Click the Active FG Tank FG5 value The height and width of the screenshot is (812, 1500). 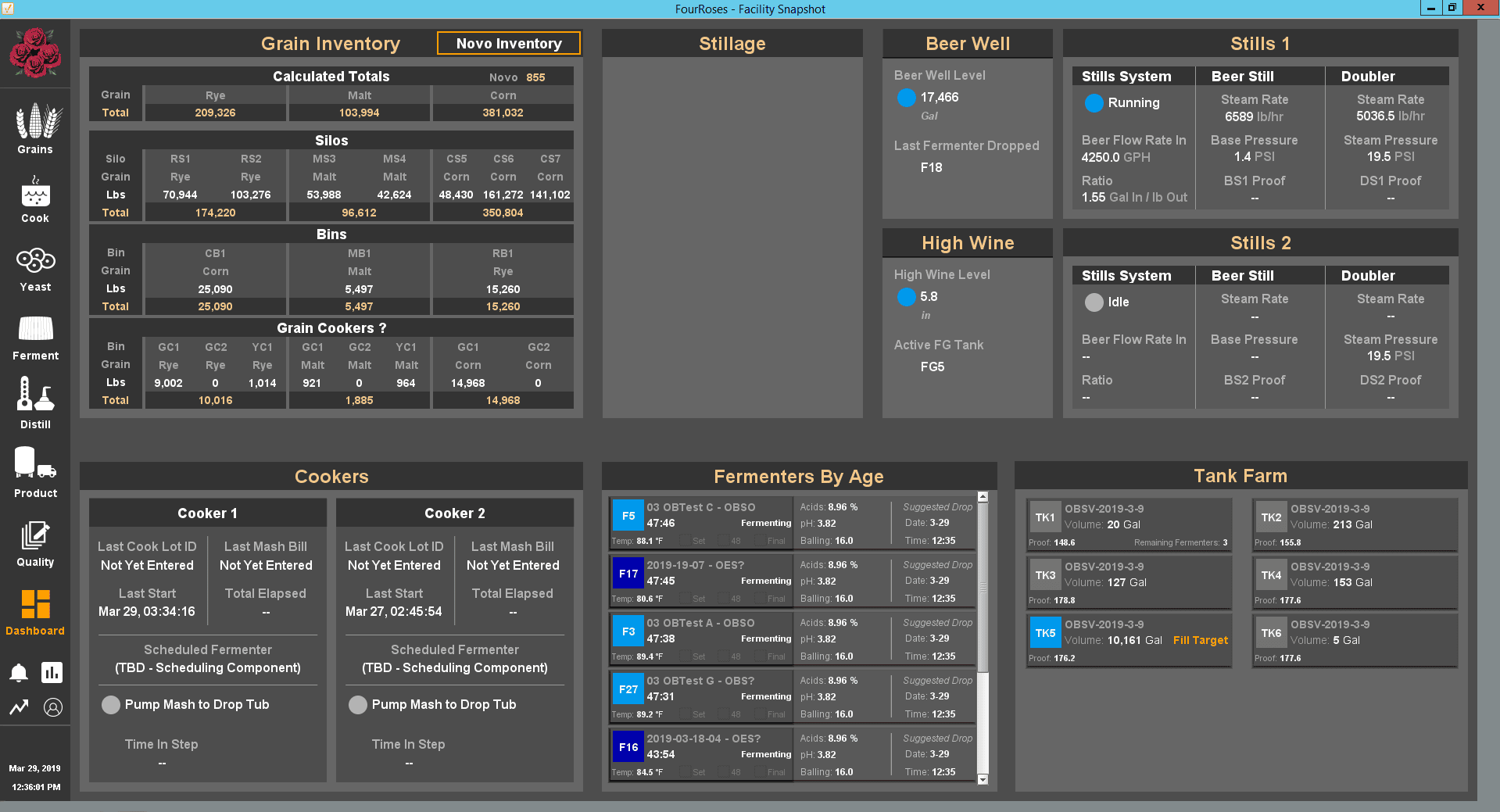(x=932, y=367)
